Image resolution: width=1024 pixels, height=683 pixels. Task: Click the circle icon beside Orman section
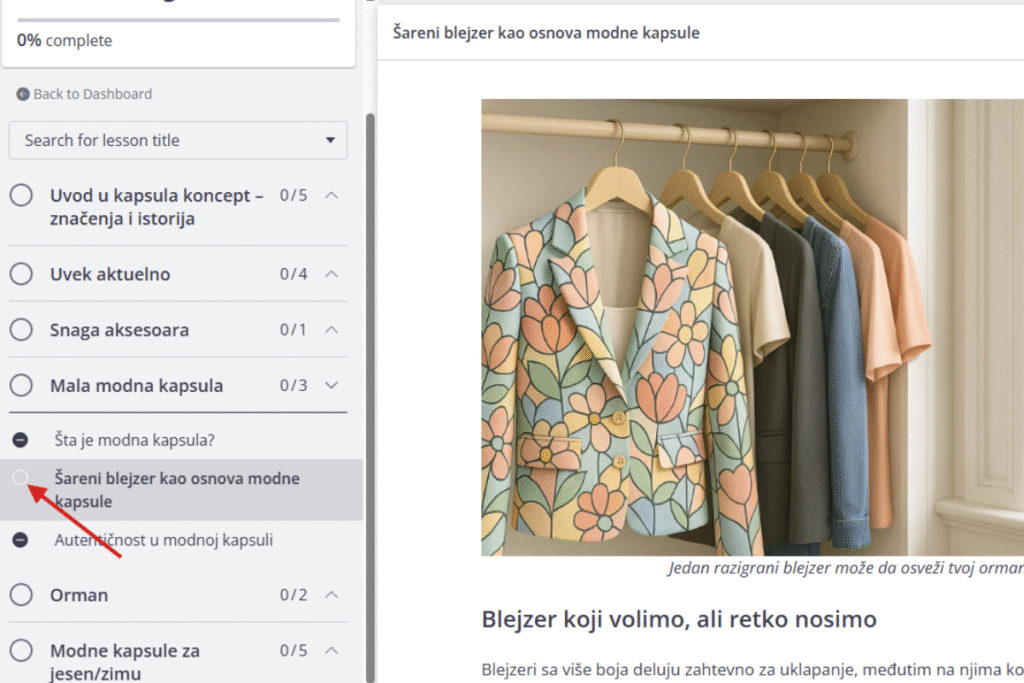[x=21, y=595]
